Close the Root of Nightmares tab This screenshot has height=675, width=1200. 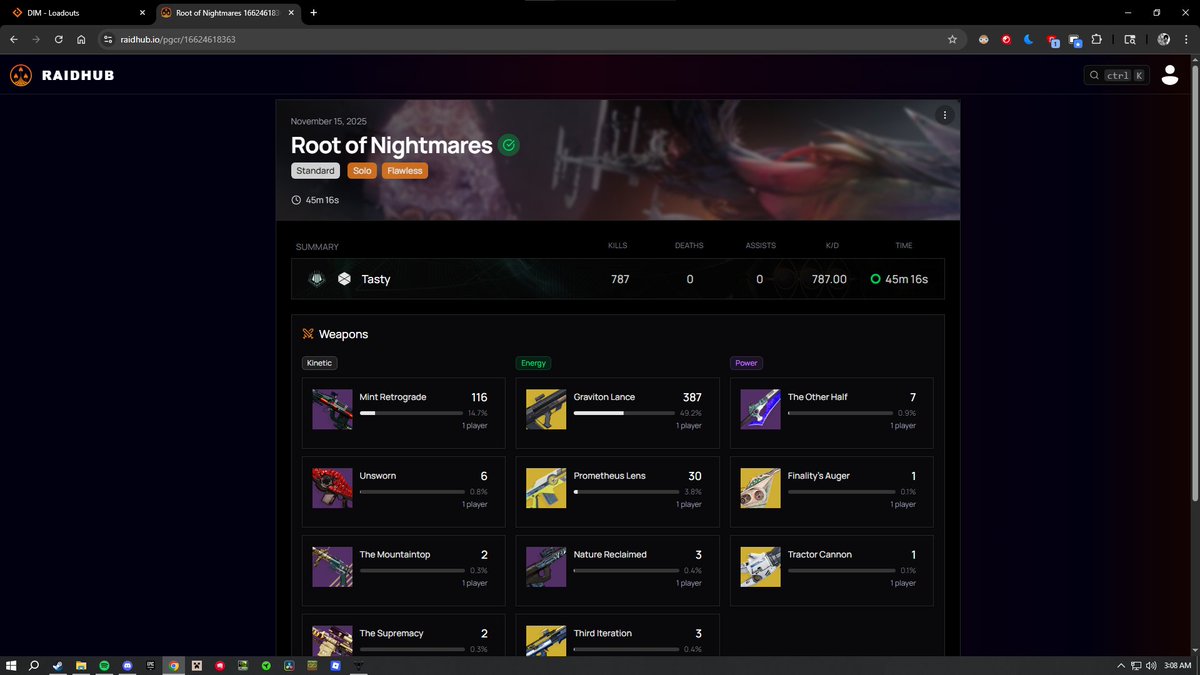[291, 13]
